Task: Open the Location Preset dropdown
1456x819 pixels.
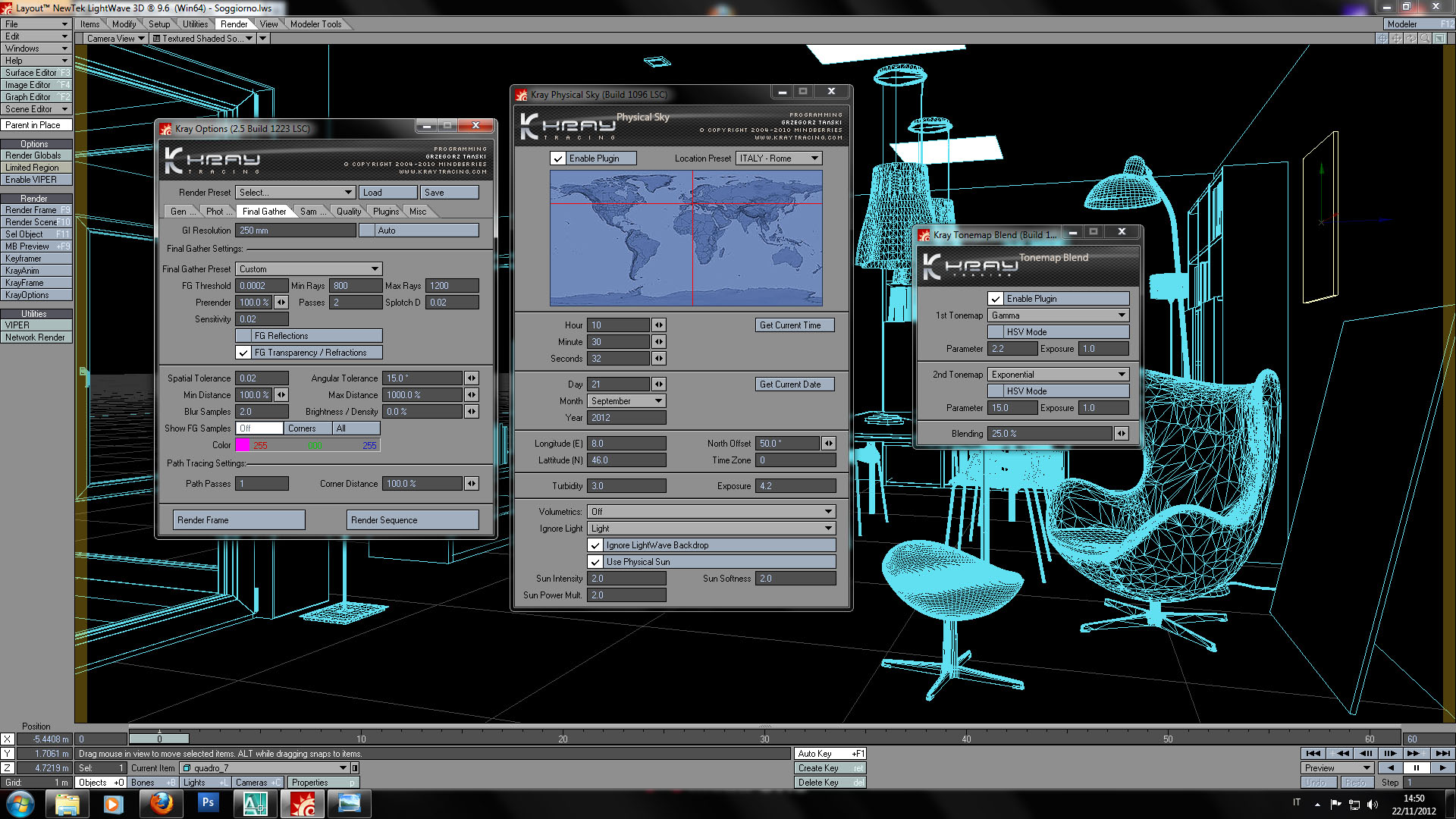Action: [779, 158]
